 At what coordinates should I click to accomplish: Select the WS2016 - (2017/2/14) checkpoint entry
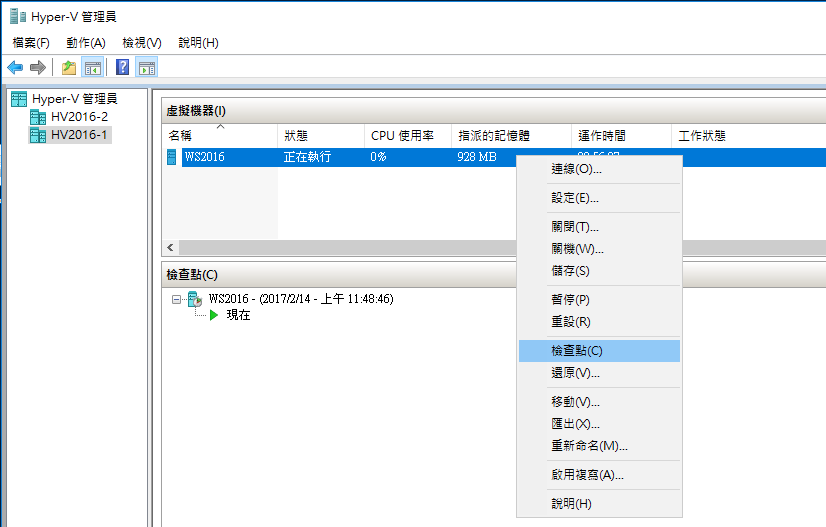point(301,299)
